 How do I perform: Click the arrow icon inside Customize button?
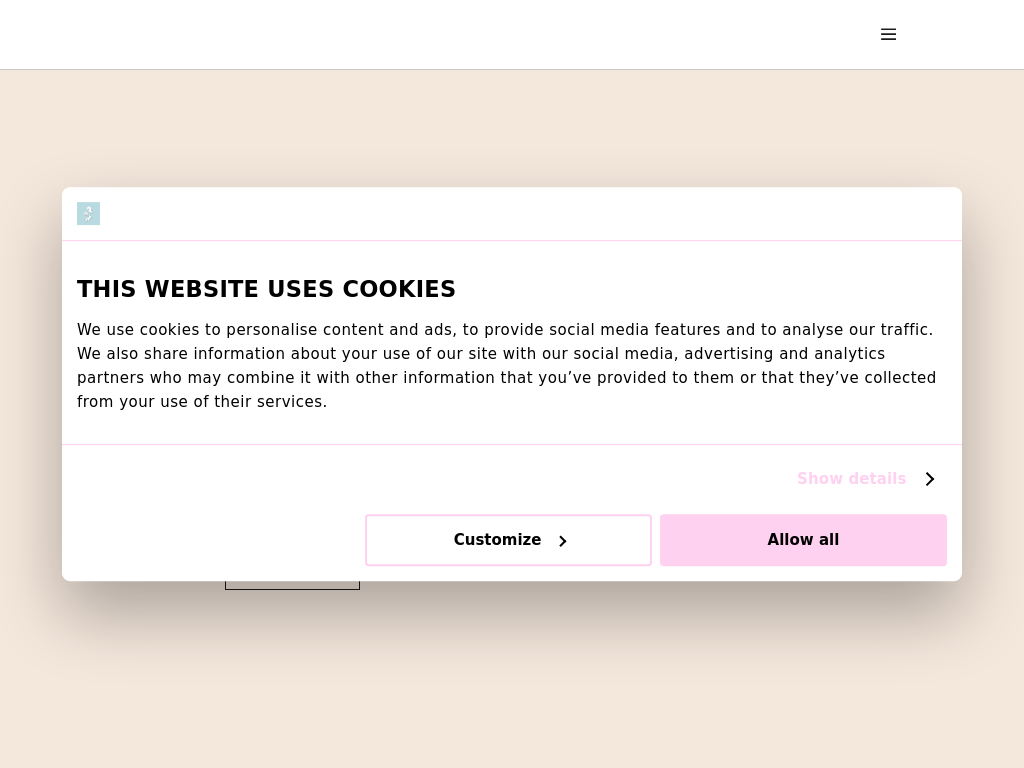tap(563, 541)
